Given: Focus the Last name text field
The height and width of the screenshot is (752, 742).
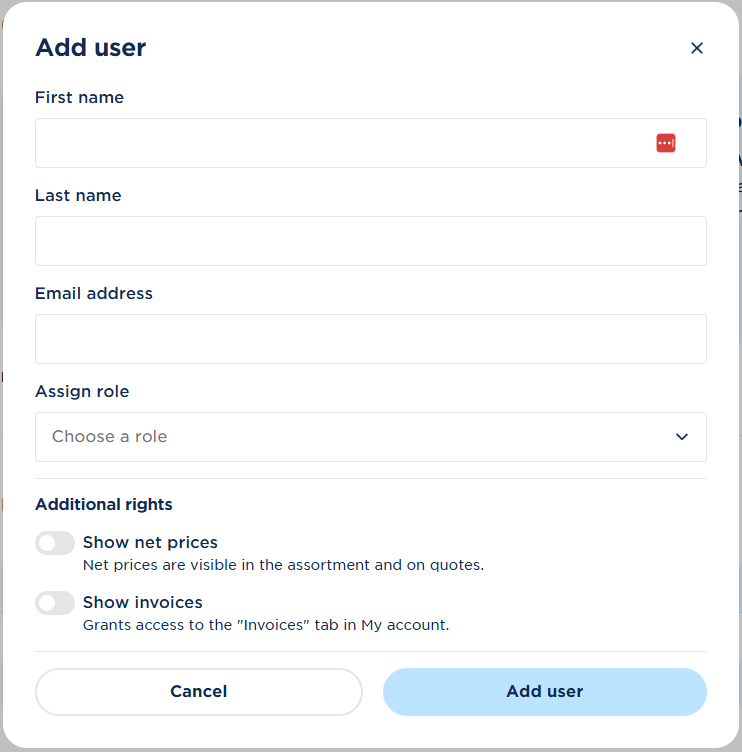Looking at the screenshot, I should point(371,241).
